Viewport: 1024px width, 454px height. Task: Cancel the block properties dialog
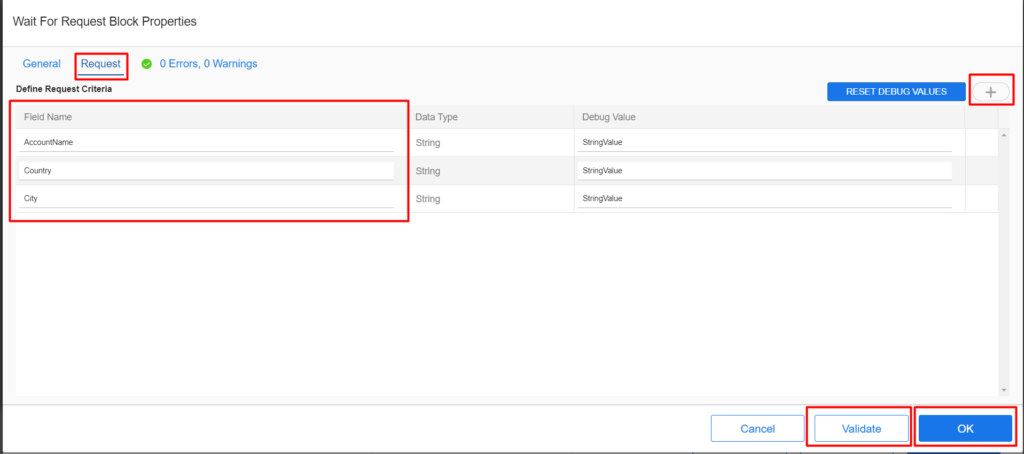tap(758, 429)
